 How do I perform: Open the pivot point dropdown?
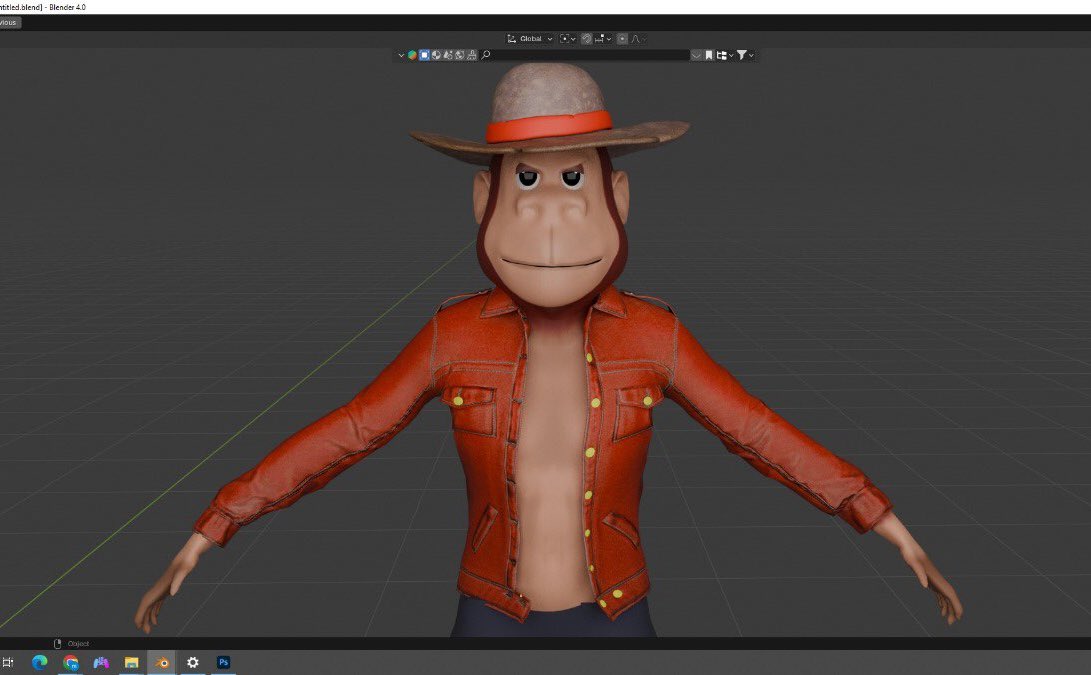568,39
